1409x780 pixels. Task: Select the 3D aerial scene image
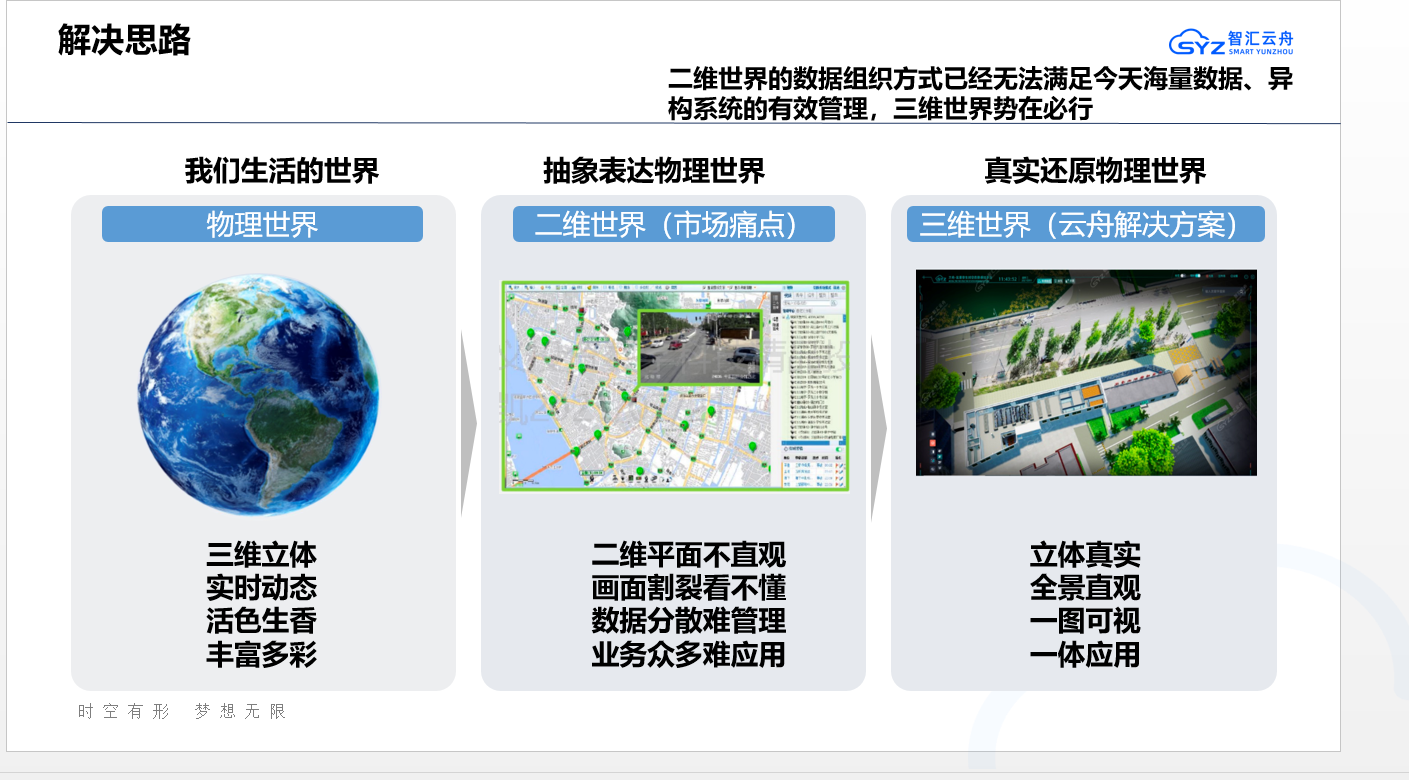tap(1086, 372)
